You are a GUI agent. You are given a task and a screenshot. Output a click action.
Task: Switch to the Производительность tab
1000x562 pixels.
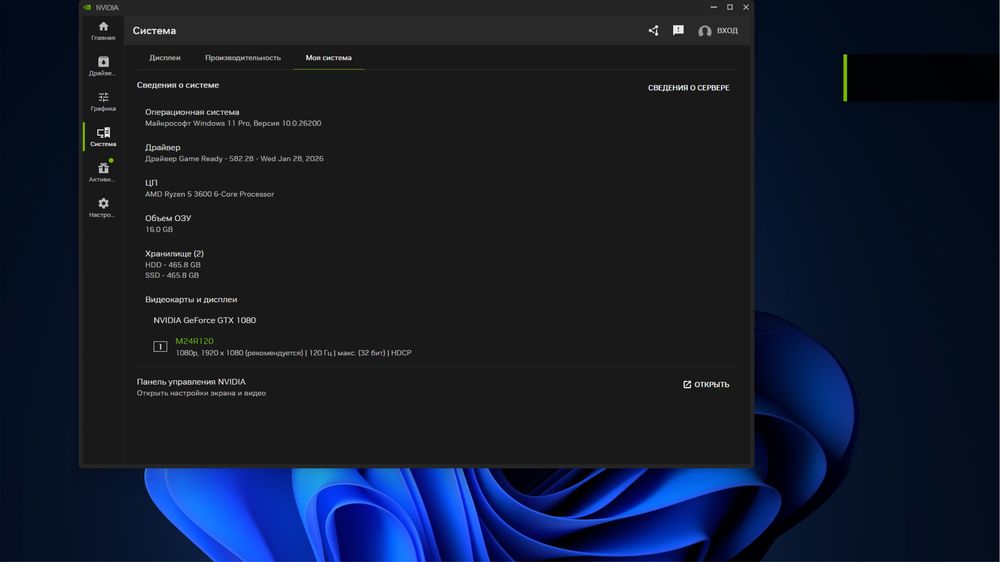pos(242,57)
